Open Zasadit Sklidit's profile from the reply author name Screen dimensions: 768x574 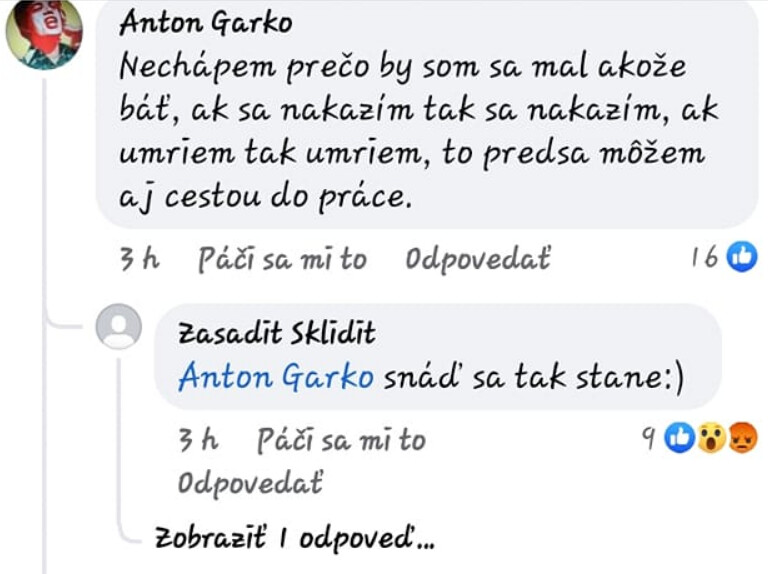click(x=276, y=332)
